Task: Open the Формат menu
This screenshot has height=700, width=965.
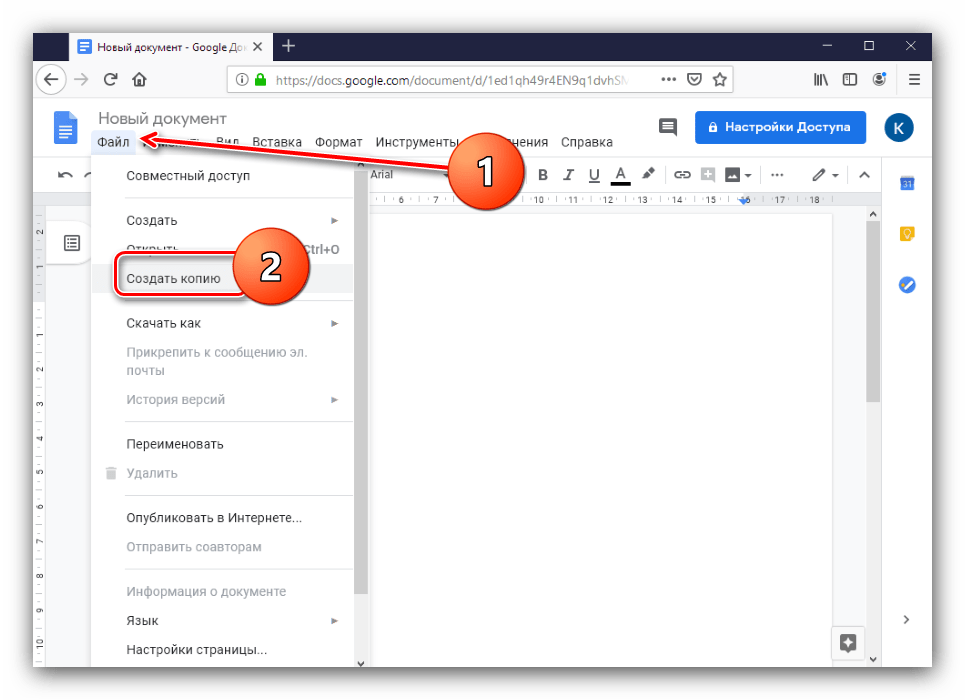Action: click(x=338, y=142)
